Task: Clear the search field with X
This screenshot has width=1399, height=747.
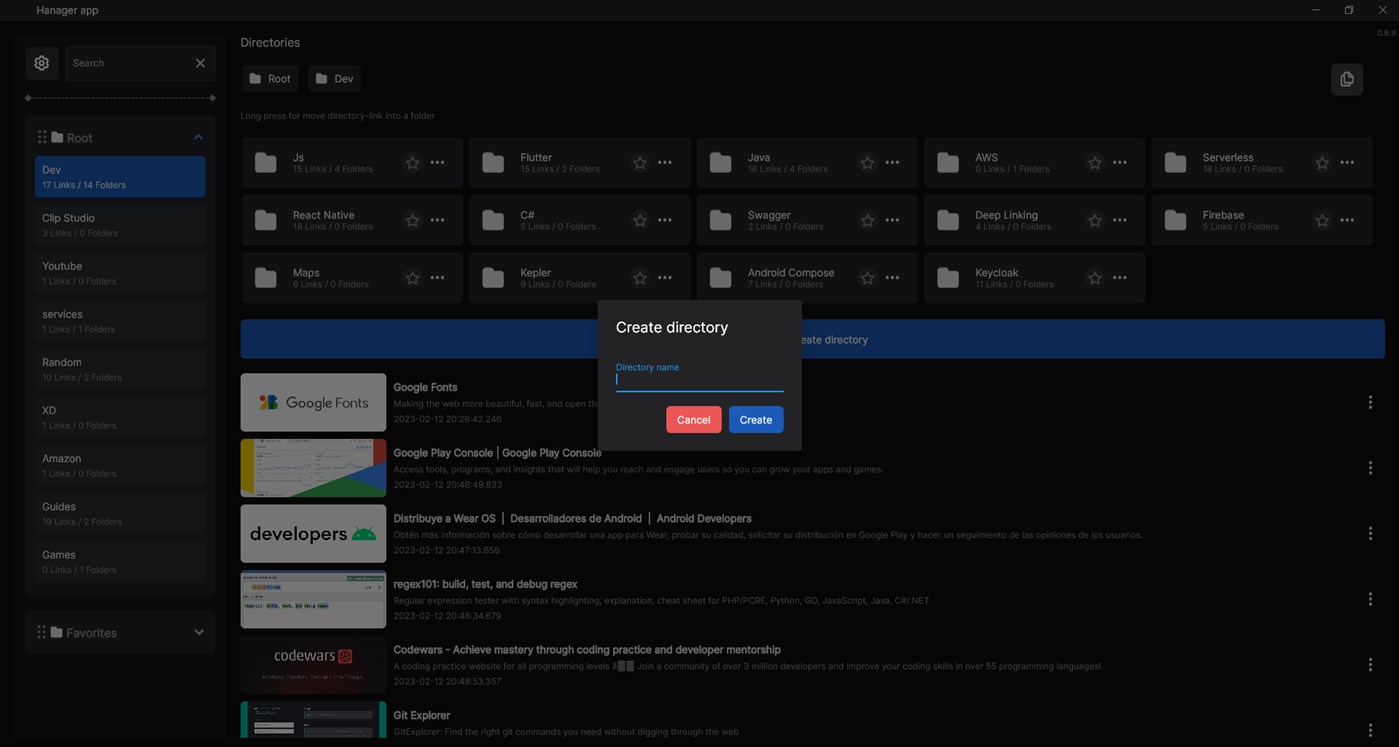Action: pyautogui.click(x=200, y=63)
